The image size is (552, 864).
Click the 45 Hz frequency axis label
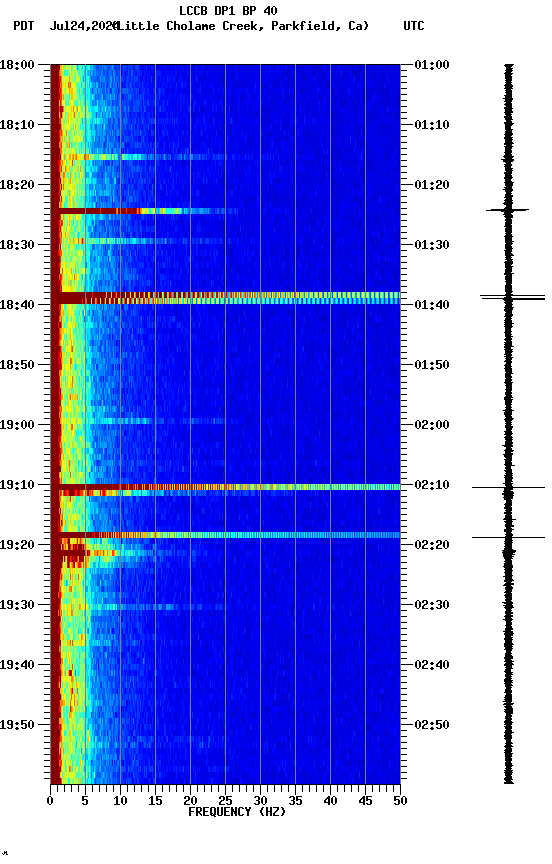(x=365, y=801)
